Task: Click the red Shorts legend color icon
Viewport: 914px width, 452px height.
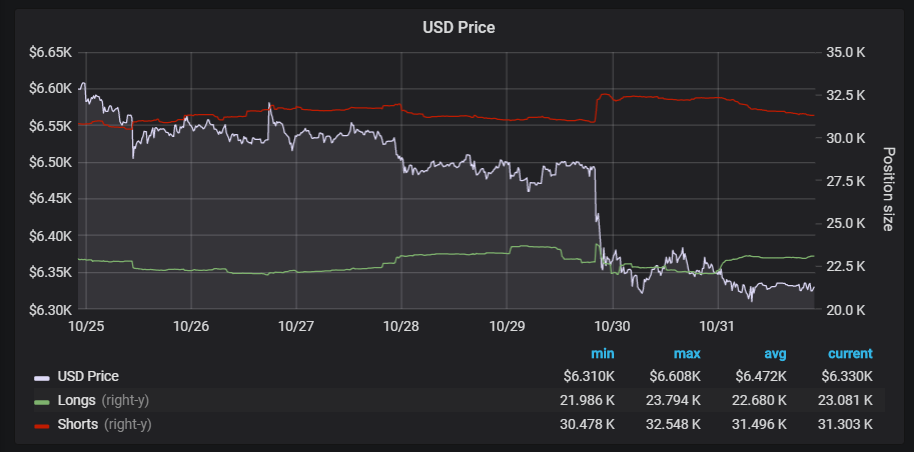Action: click(x=42, y=425)
